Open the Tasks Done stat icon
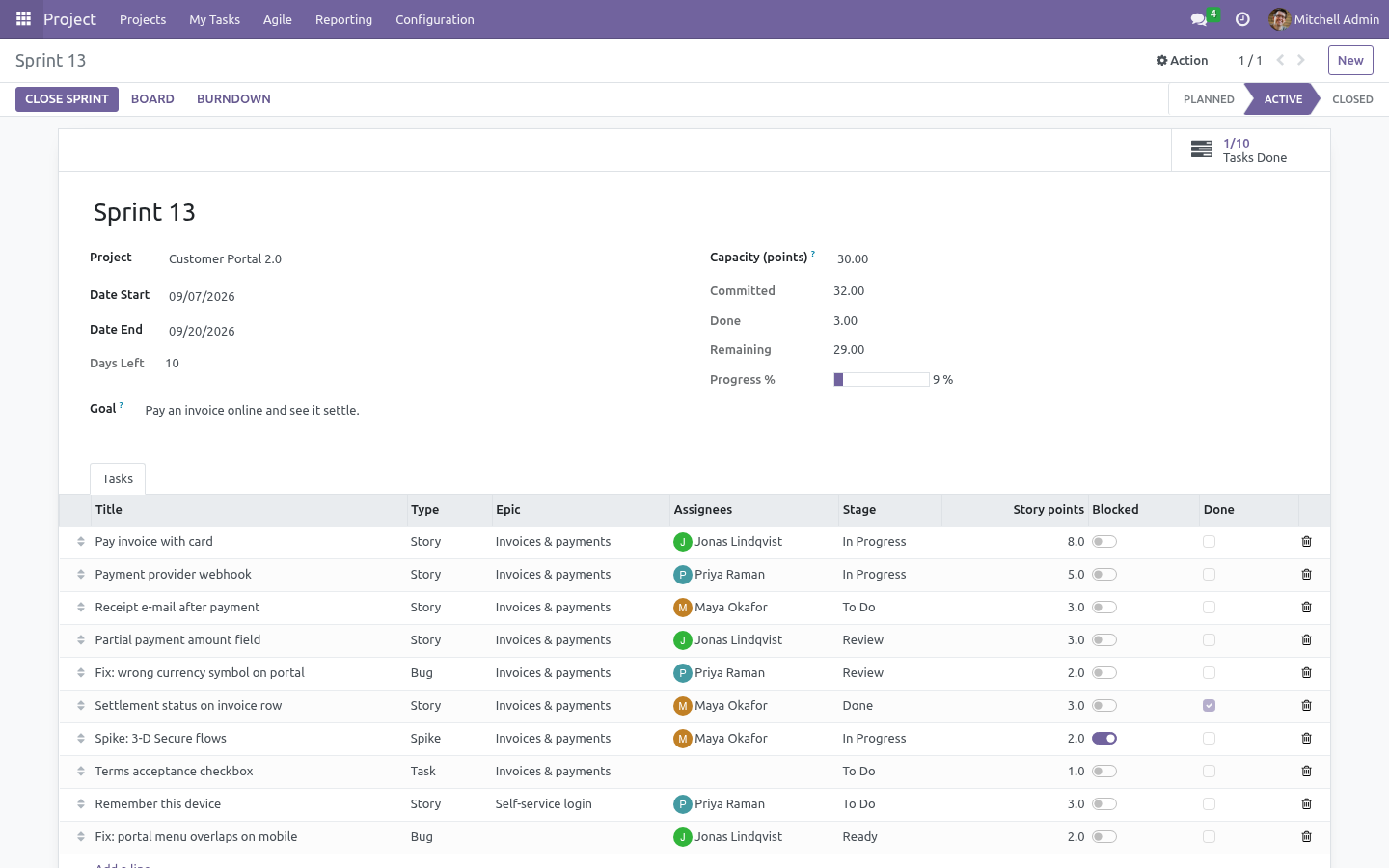Screen dimensions: 1389x868 point(1202,149)
